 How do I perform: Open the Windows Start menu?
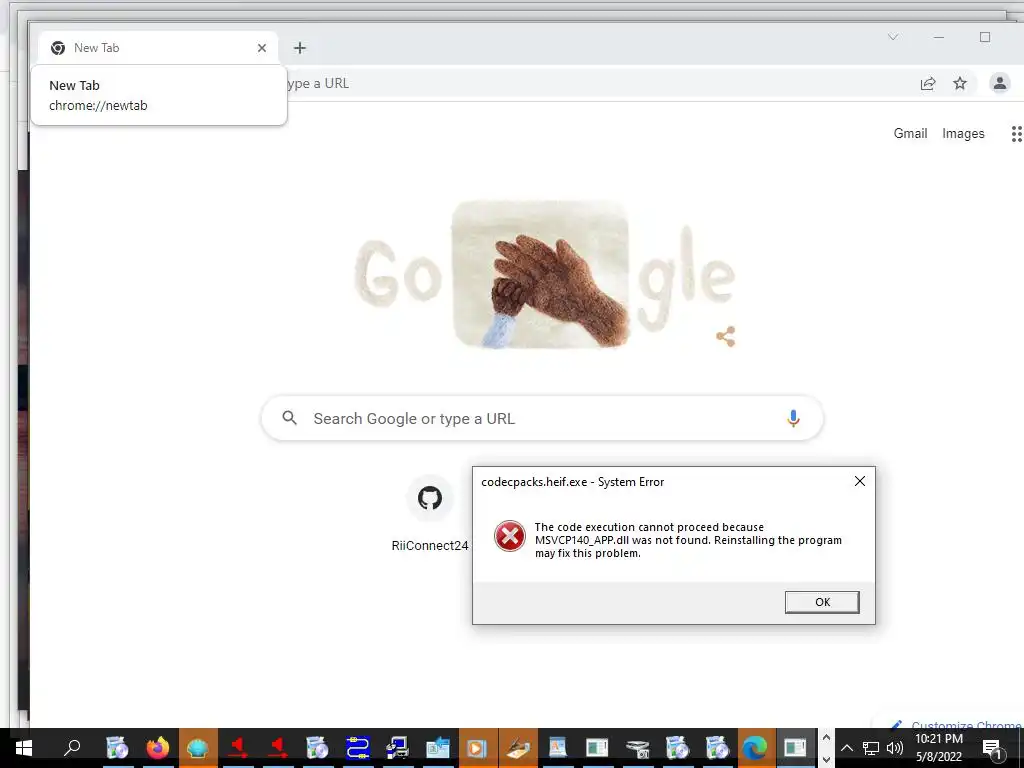point(24,748)
